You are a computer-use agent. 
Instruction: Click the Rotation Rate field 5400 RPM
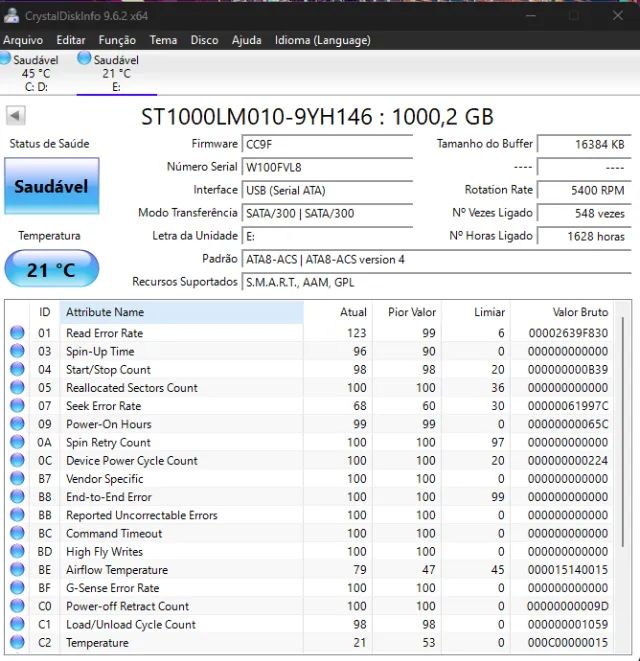point(584,190)
